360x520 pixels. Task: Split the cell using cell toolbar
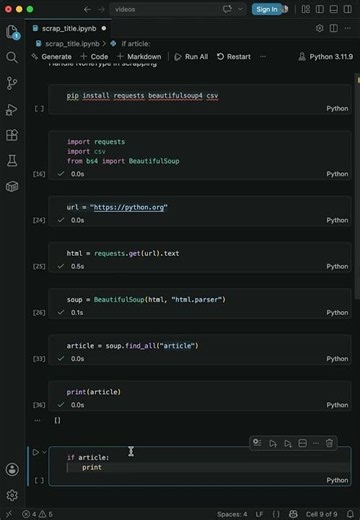(x=302, y=443)
